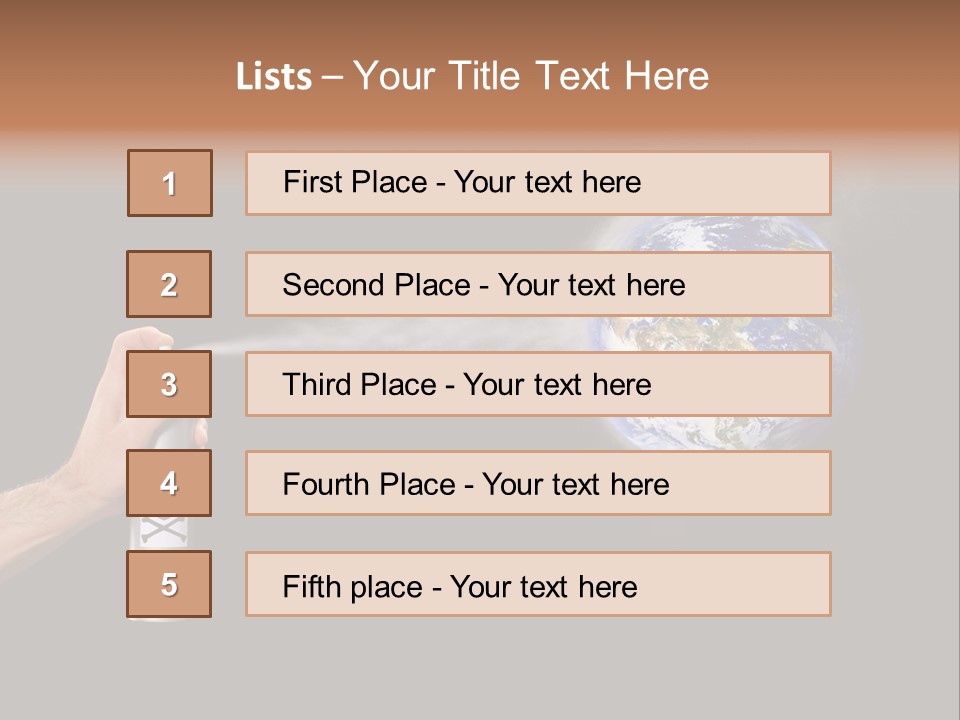The height and width of the screenshot is (720, 960).
Task: Click the brown header band above the title
Action: (x=480, y=22)
